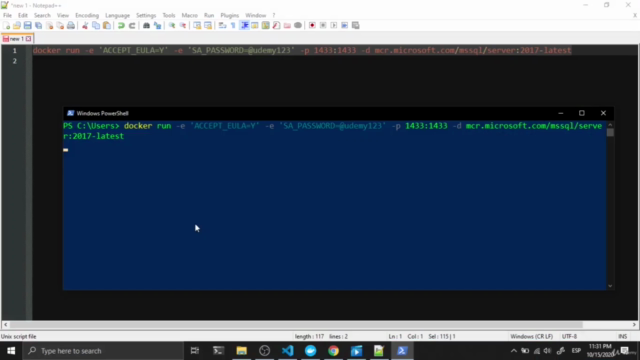Open the Search menu
Viewport: 640px width, 360px height.
click(x=42, y=15)
